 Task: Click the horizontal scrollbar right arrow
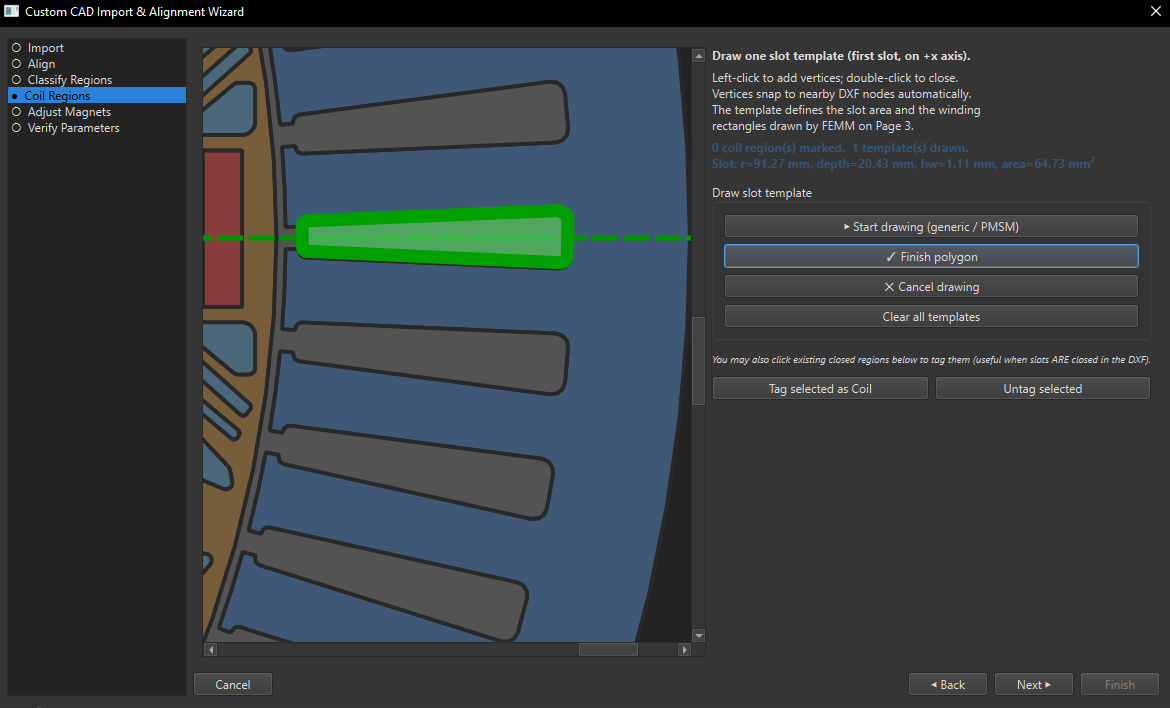[684, 650]
